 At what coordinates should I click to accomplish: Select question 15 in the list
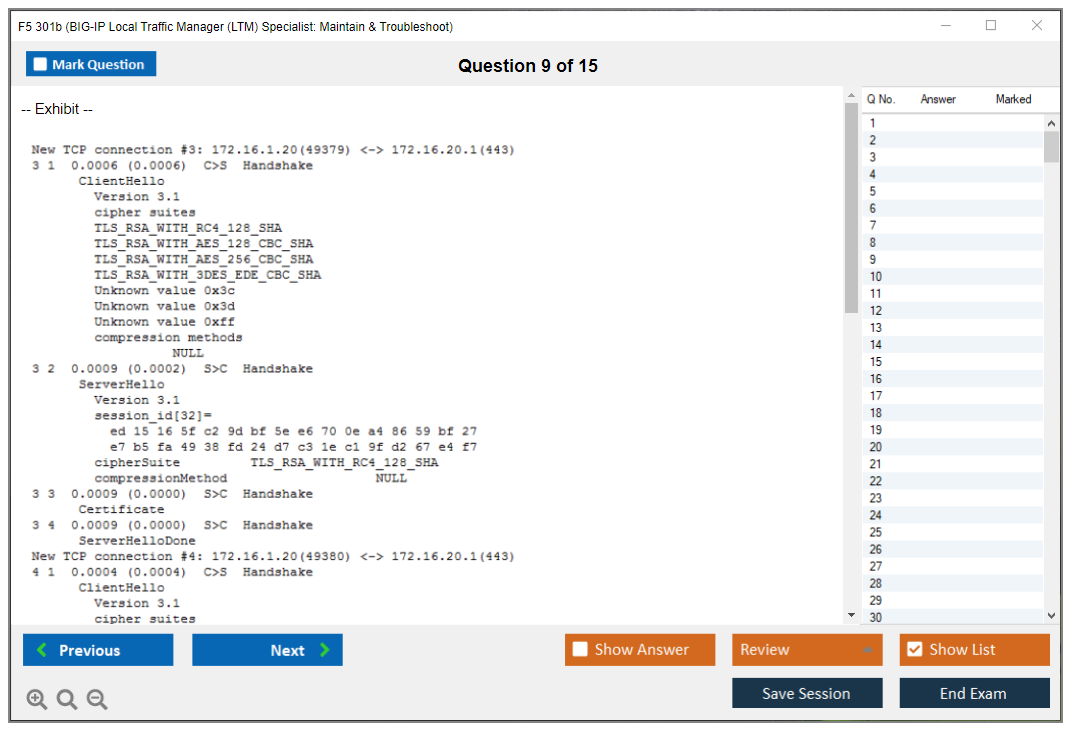point(876,362)
